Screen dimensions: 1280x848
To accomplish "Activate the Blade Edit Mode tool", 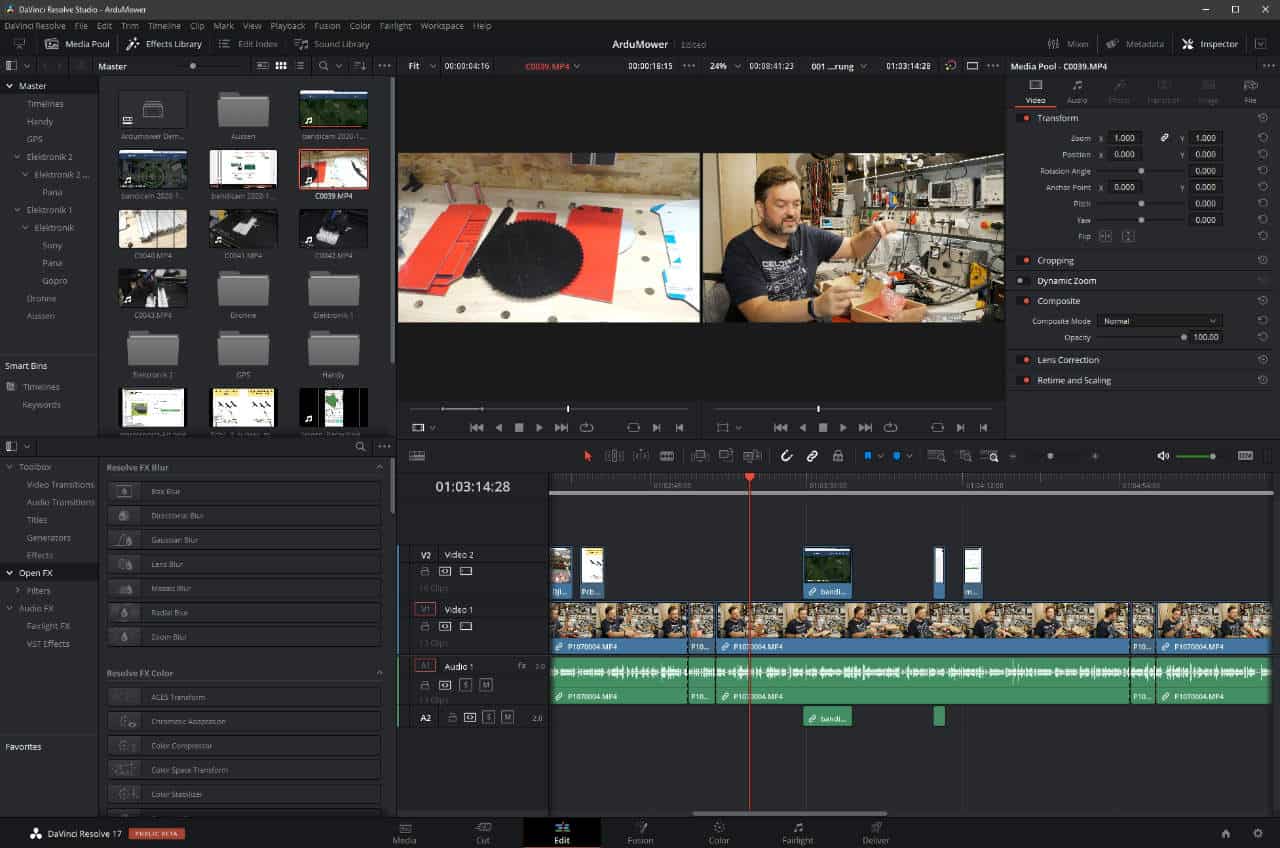I will click(667, 456).
